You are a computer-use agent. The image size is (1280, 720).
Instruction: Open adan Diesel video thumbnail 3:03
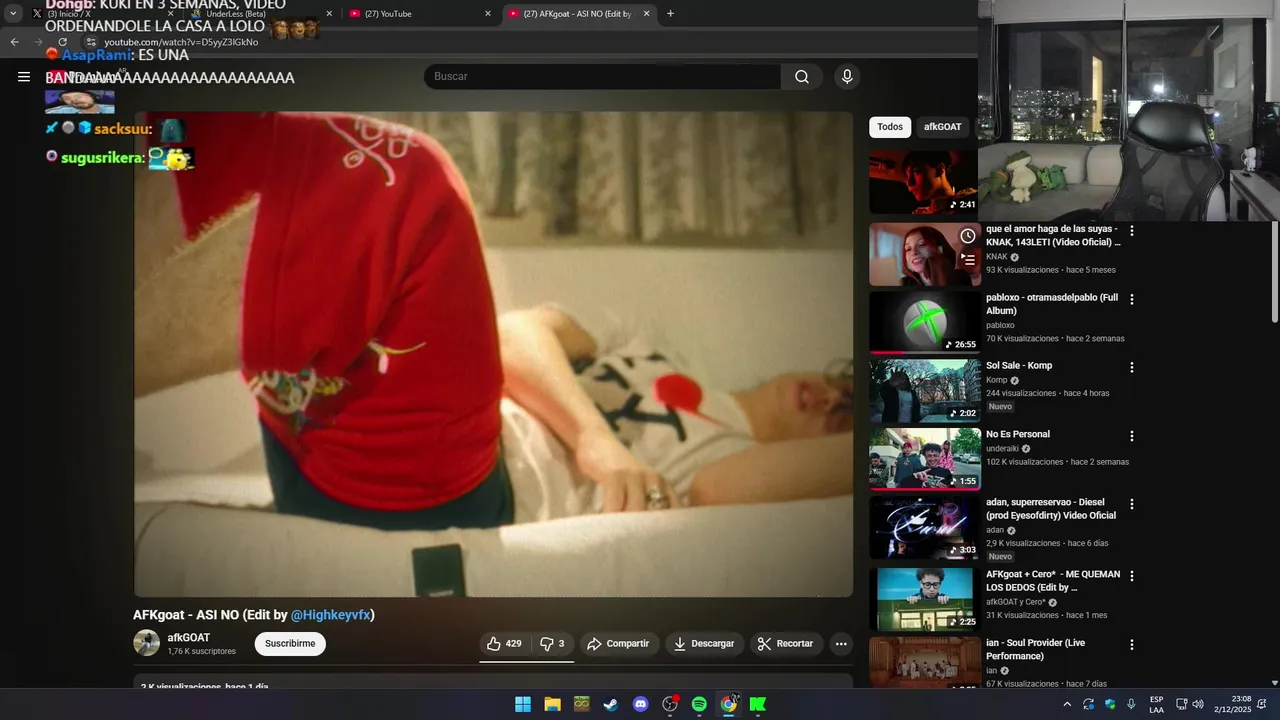[x=924, y=527]
